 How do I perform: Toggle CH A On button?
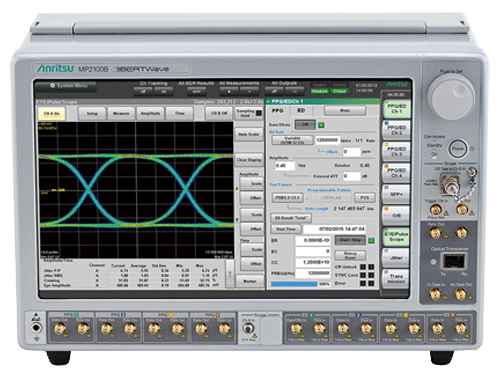[52, 114]
